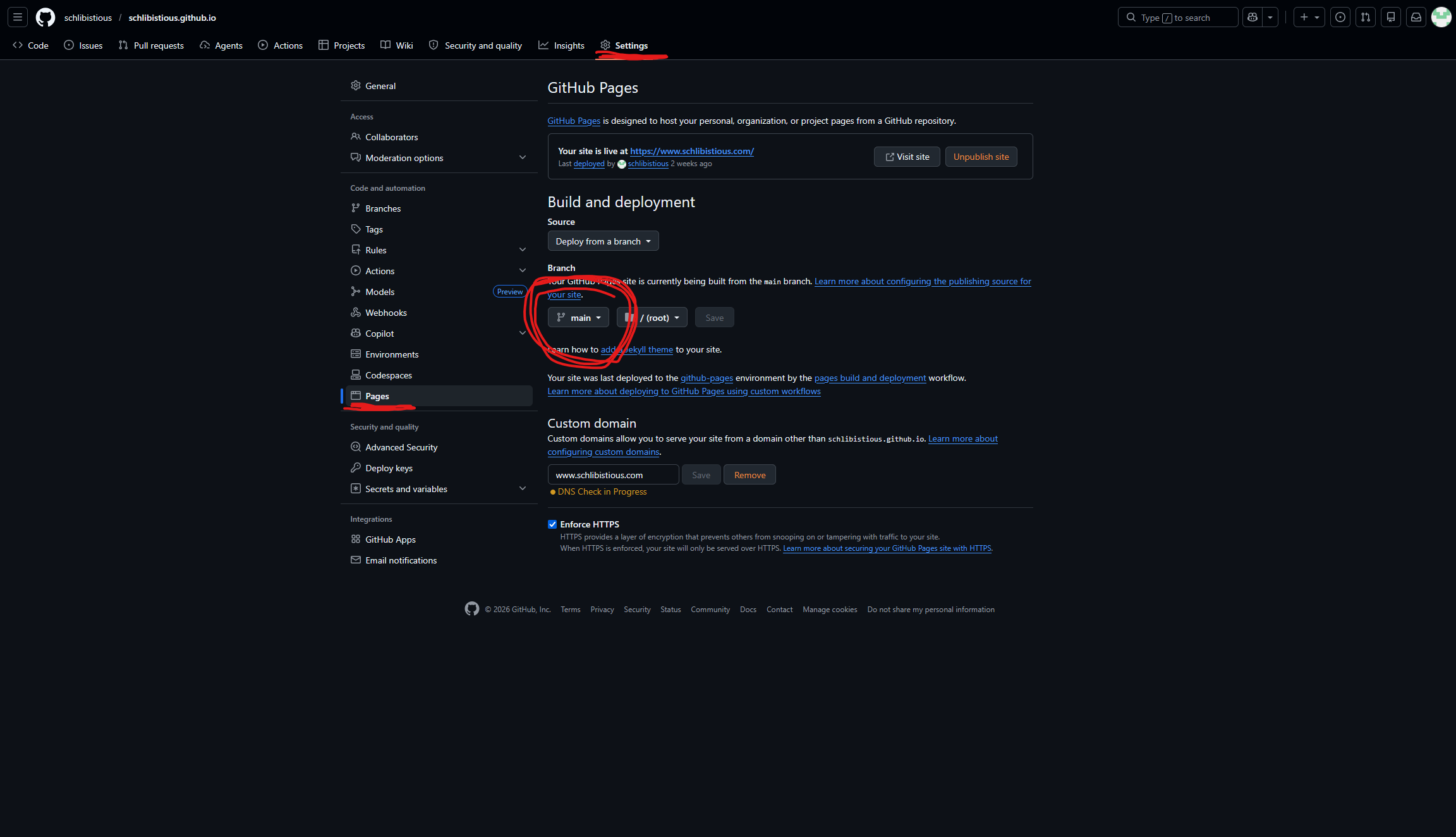Expand the Rules section chevron

(523, 250)
